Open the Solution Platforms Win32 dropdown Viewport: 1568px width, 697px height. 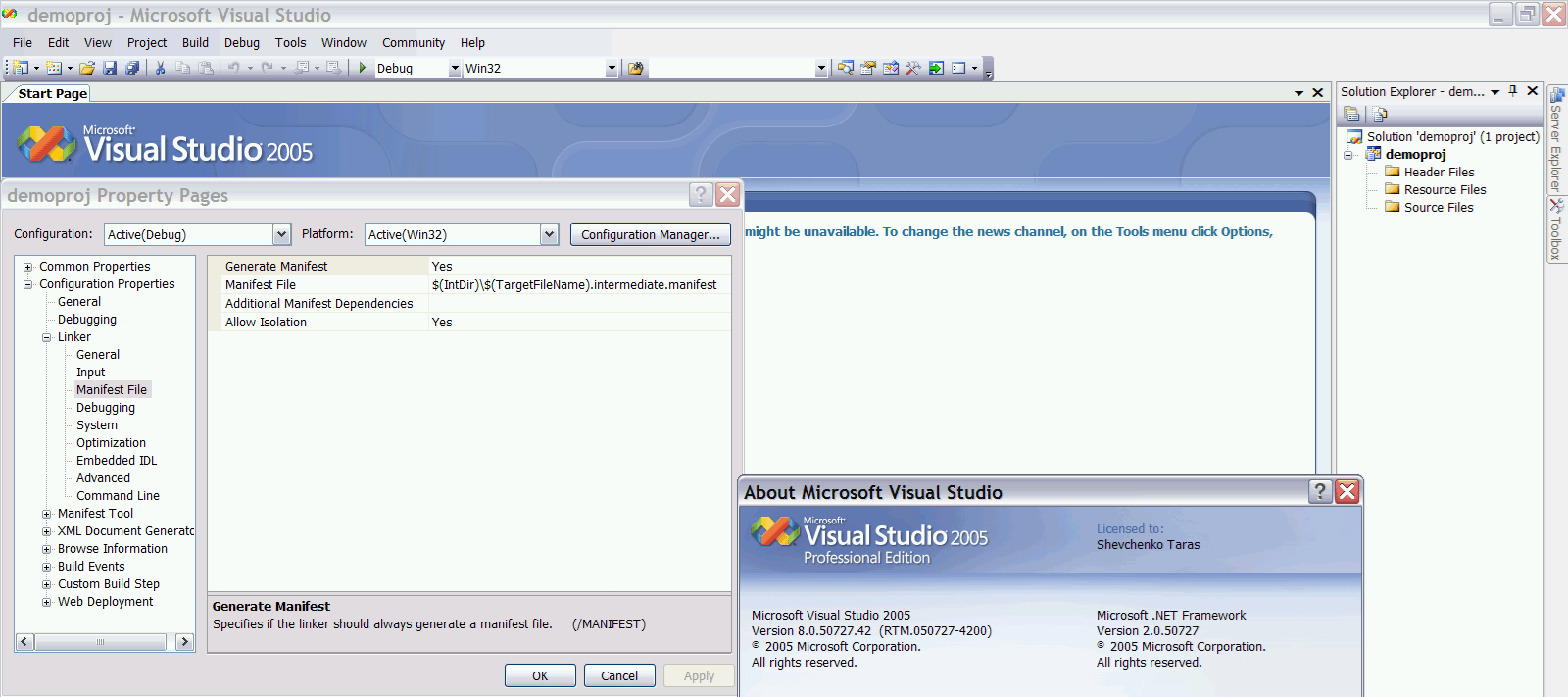612,69
